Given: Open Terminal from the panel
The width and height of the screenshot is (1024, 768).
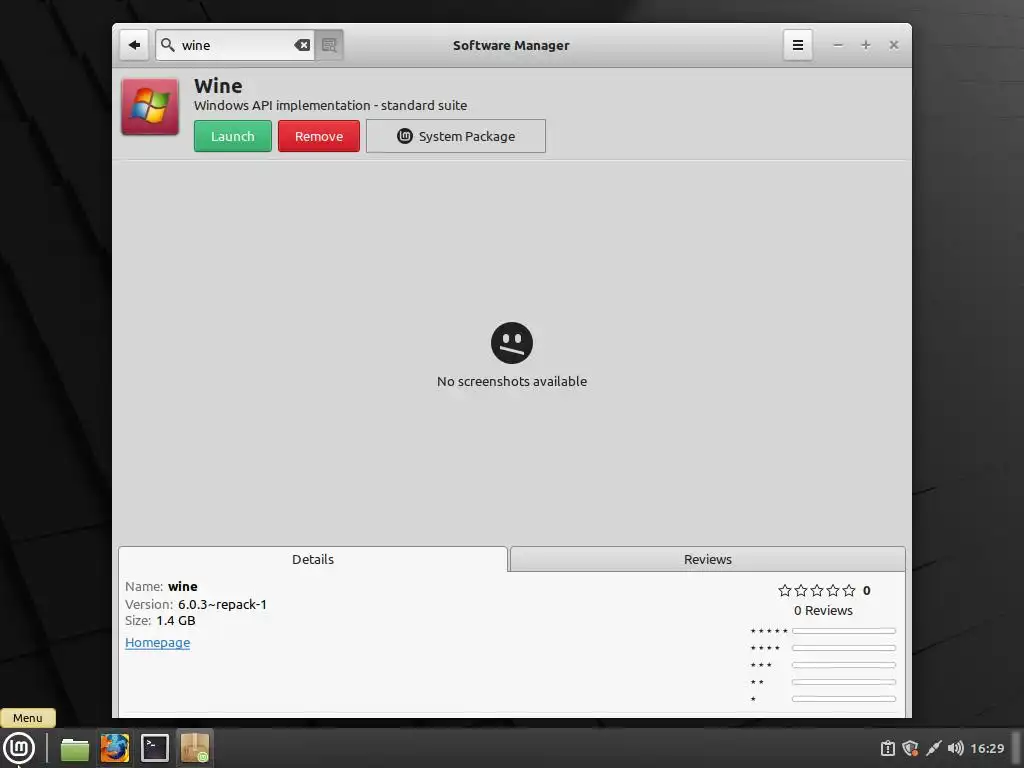Looking at the screenshot, I should [155, 748].
